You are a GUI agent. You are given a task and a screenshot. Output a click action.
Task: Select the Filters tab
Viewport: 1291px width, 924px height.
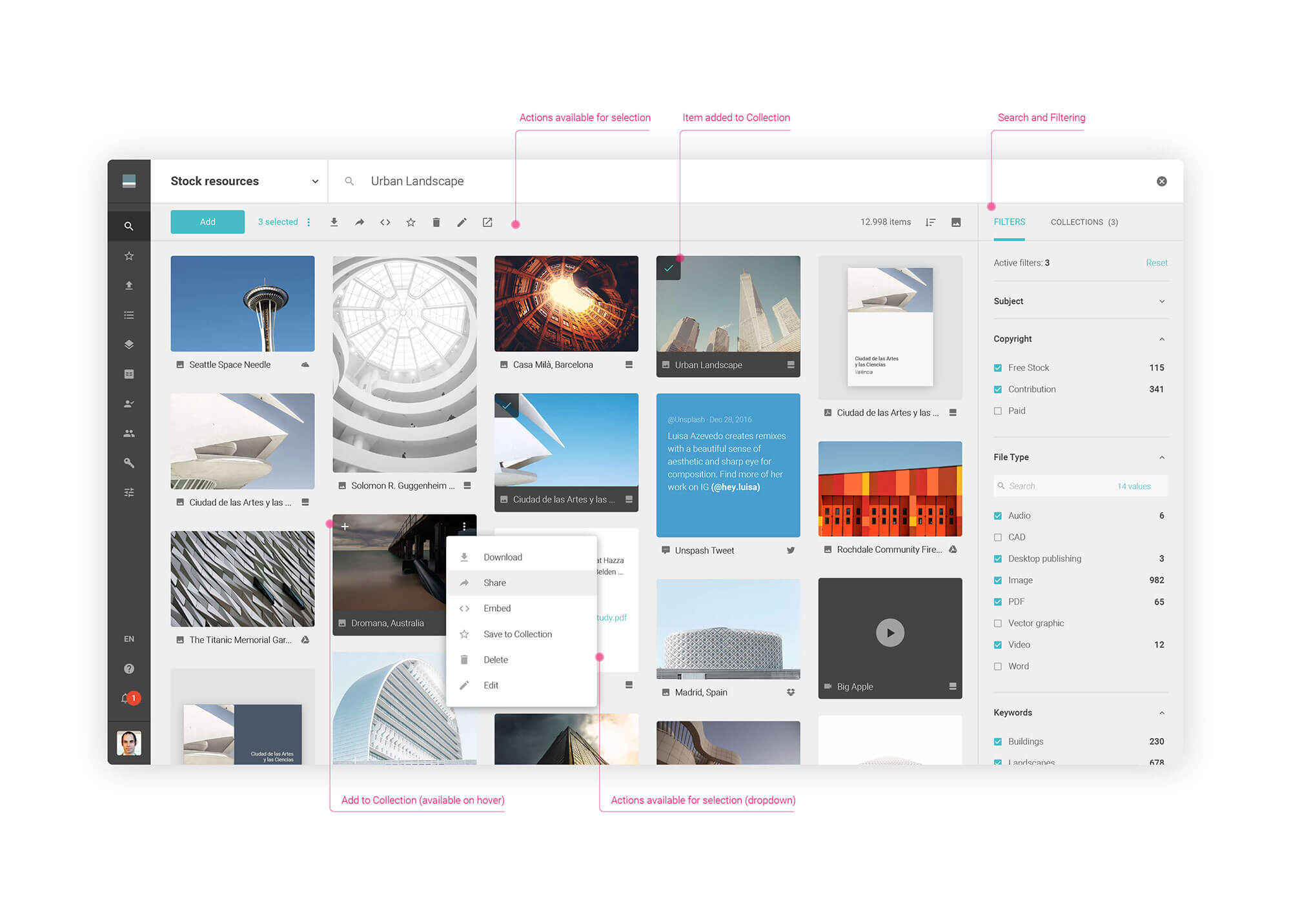[x=1010, y=222]
